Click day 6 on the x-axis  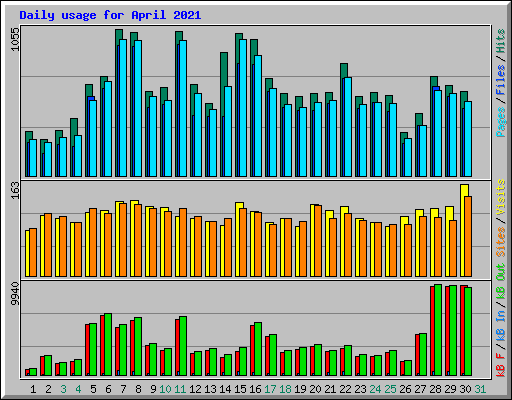(108, 389)
